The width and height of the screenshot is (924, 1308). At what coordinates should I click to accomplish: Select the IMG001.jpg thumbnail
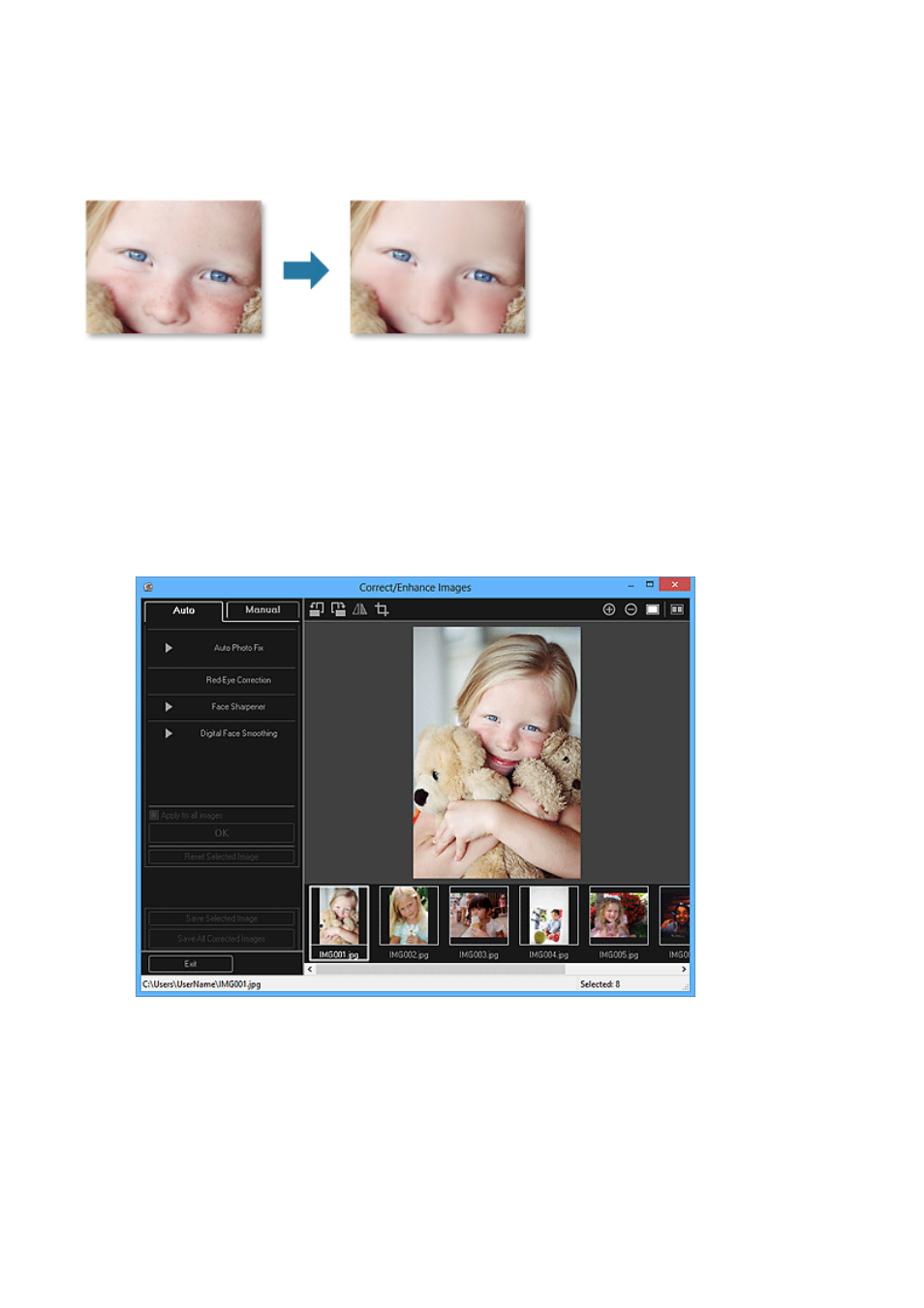[339, 922]
